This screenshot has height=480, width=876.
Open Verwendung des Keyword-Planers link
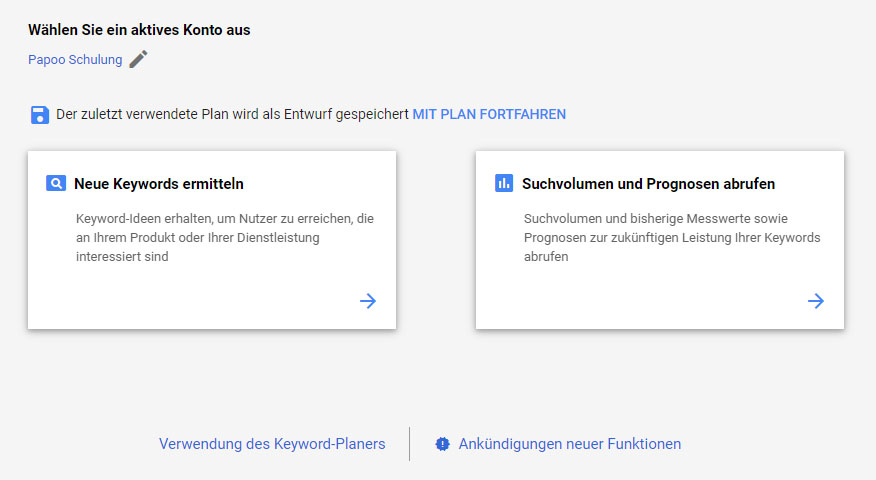(x=272, y=444)
